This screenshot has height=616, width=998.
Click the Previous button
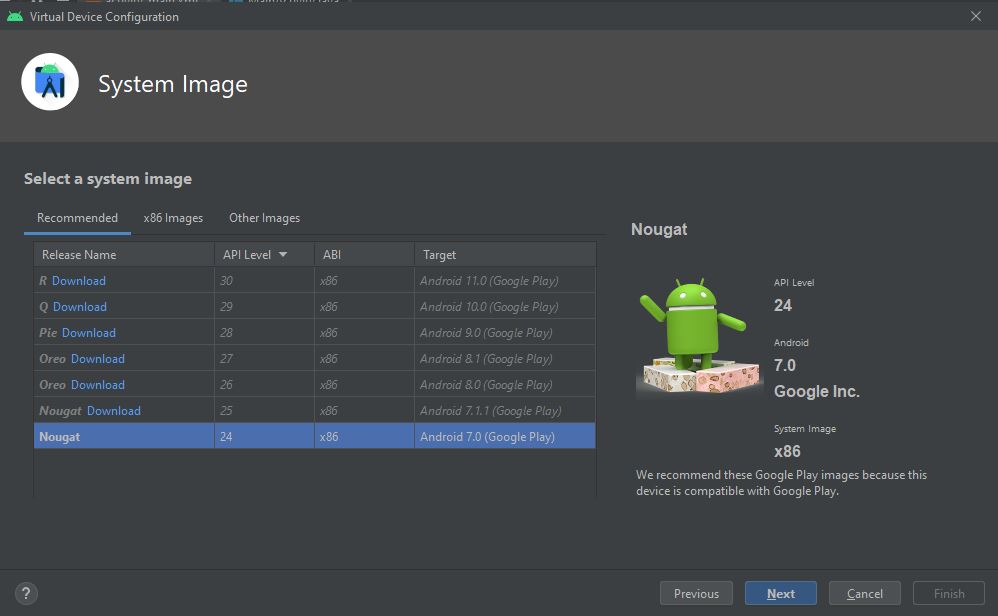click(696, 594)
